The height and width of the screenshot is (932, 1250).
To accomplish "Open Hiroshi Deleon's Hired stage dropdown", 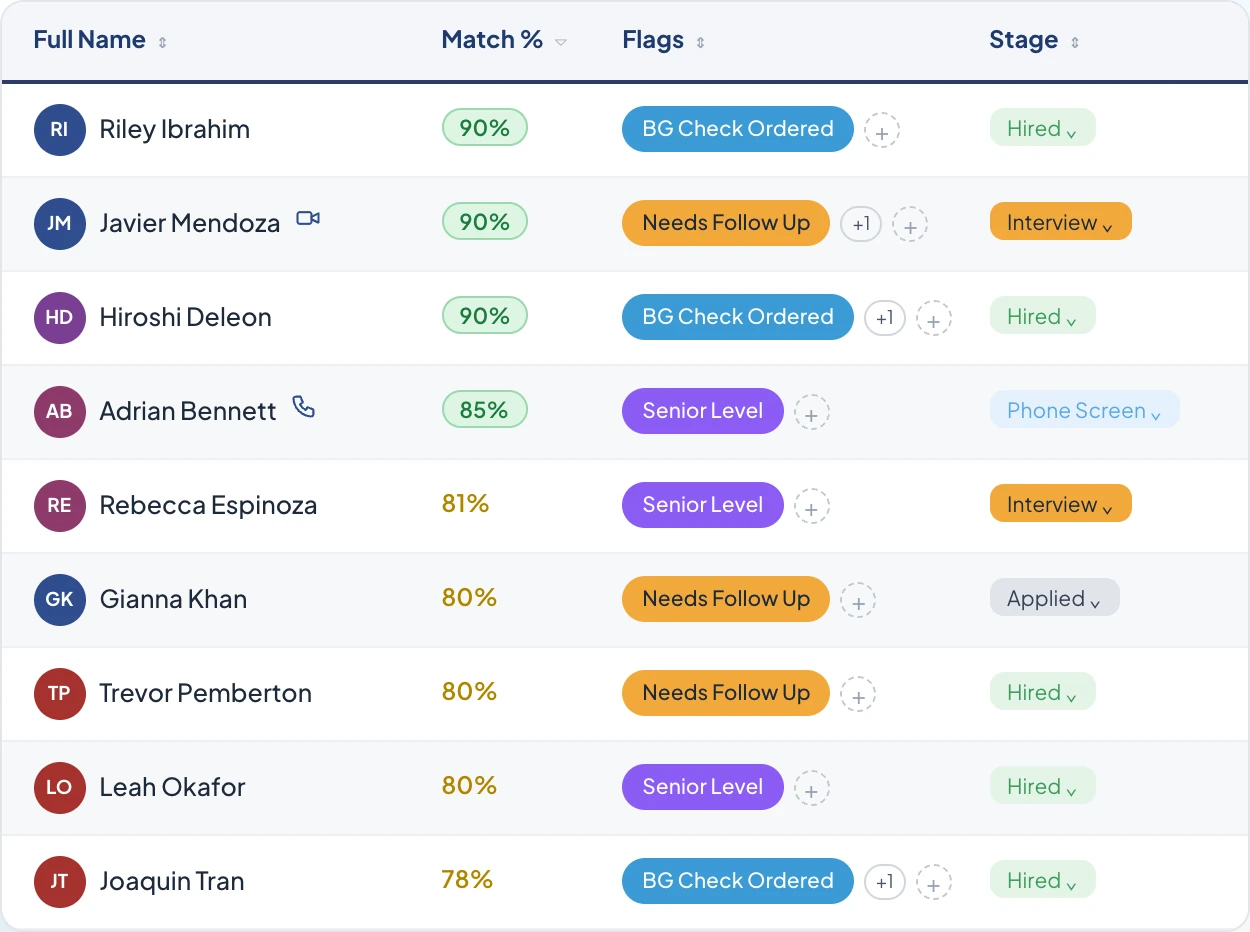I will click(1043, 316).
